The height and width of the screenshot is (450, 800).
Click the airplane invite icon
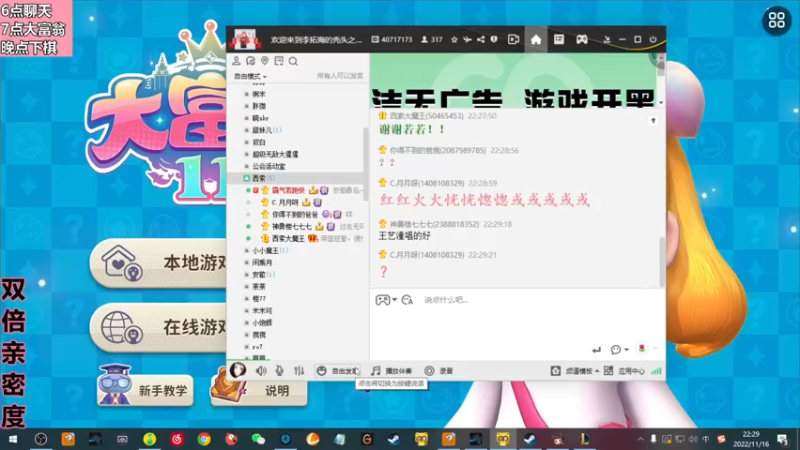[467, 39]
